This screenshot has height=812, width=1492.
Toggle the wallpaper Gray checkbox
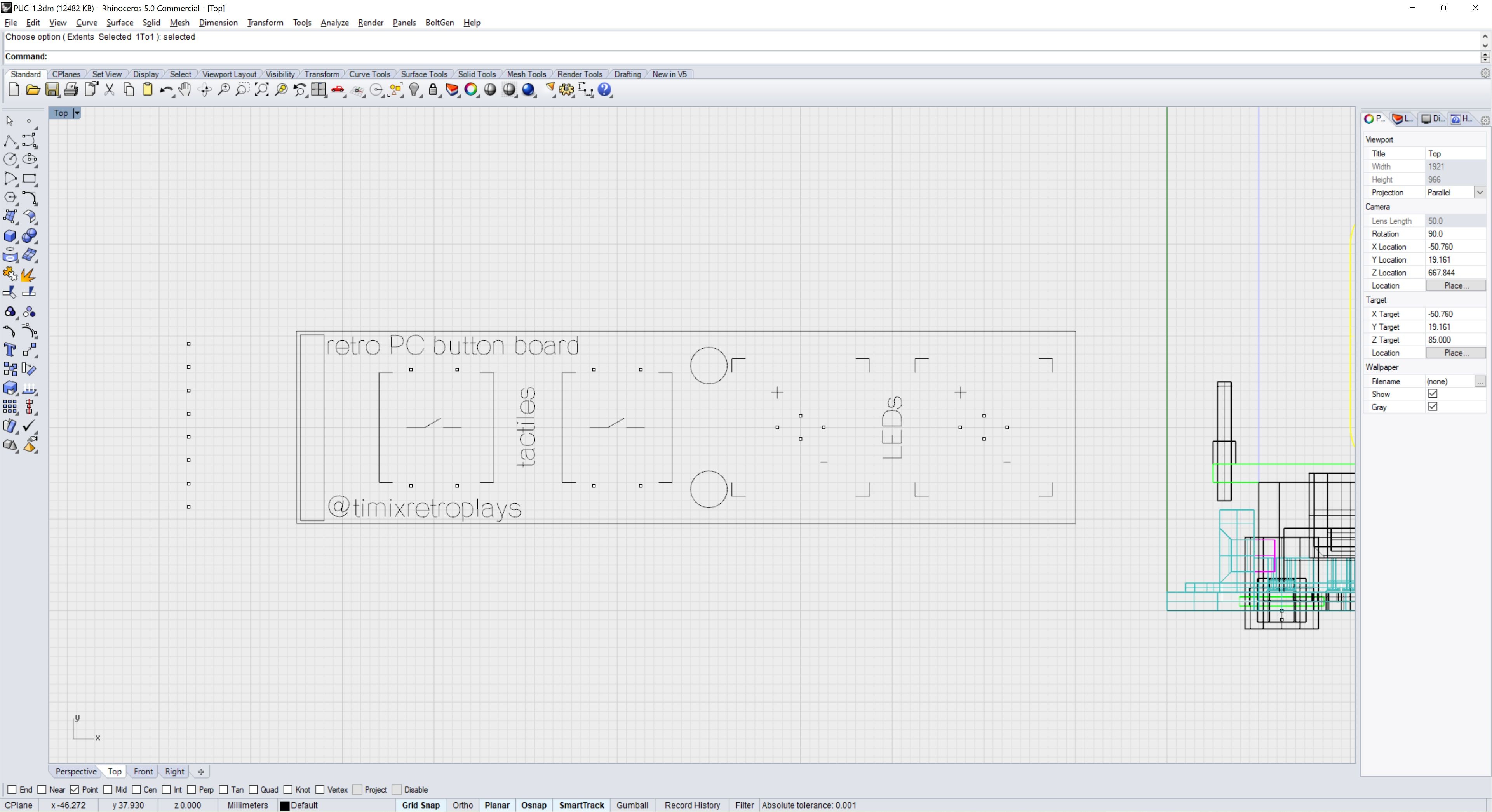1432,407
